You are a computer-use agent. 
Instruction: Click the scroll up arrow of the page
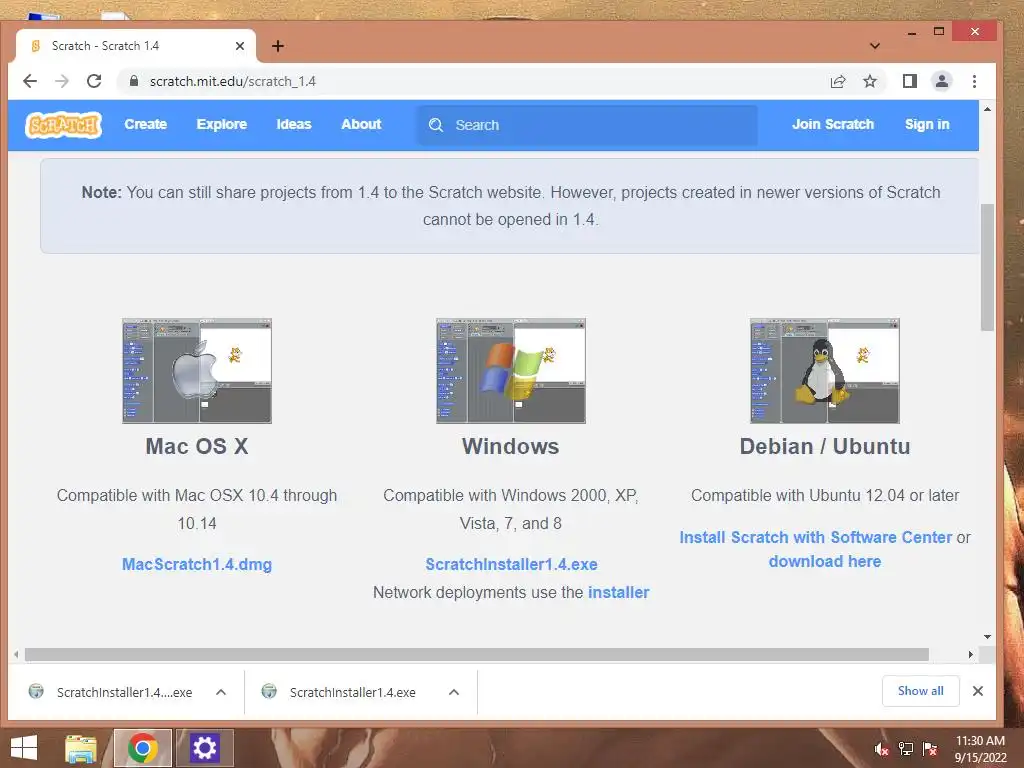(987, 109)
